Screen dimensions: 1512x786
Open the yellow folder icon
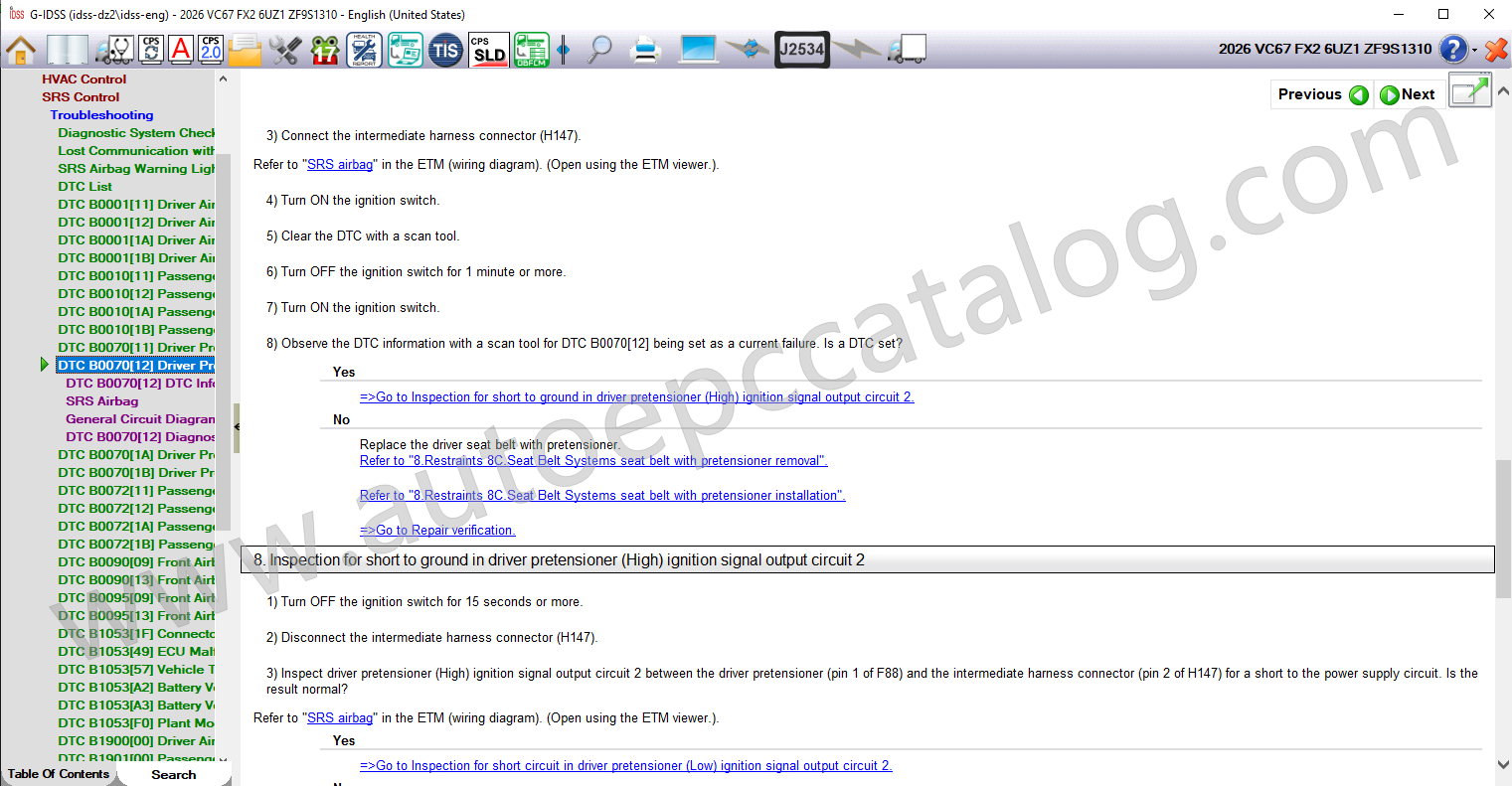246,49
